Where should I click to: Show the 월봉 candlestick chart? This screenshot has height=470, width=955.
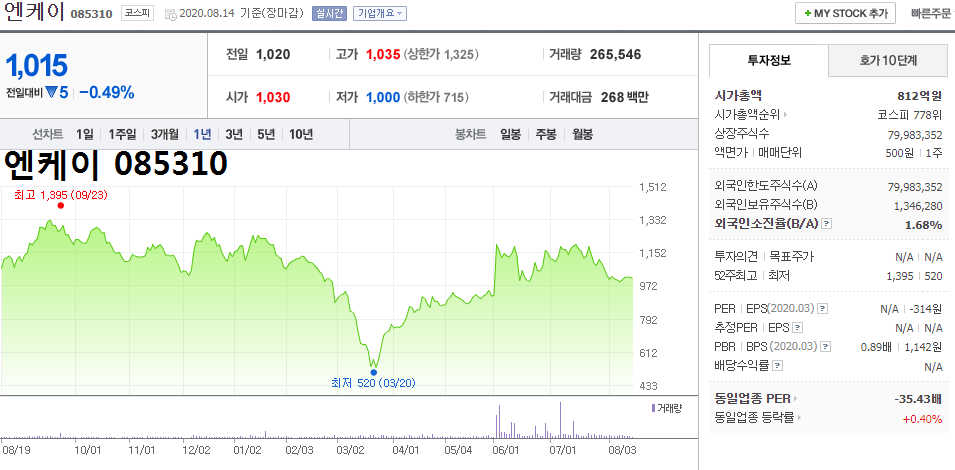582,135
